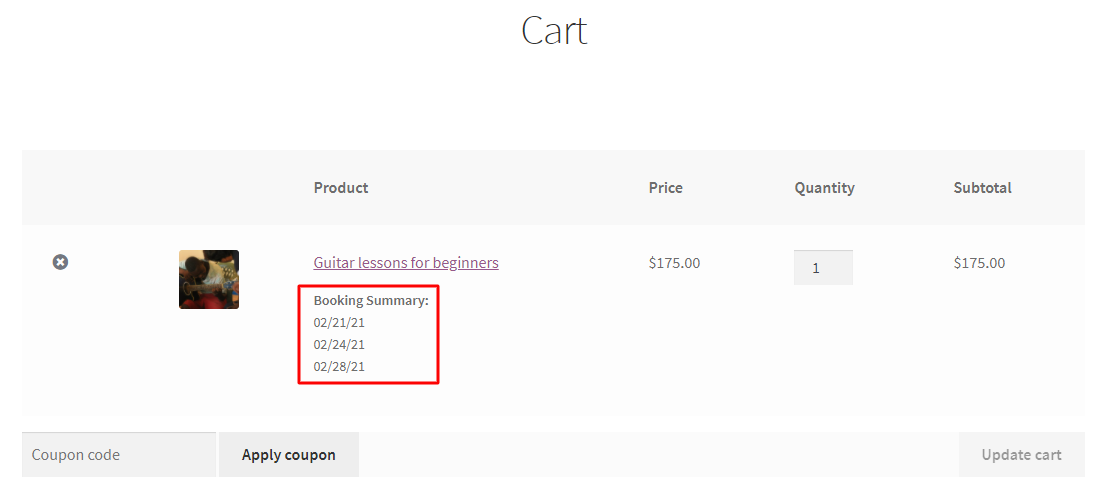Click empty bar space left of Update cart
Image resolution: width=1115 pixels, height=498 pixels.
tap(658, 455)
